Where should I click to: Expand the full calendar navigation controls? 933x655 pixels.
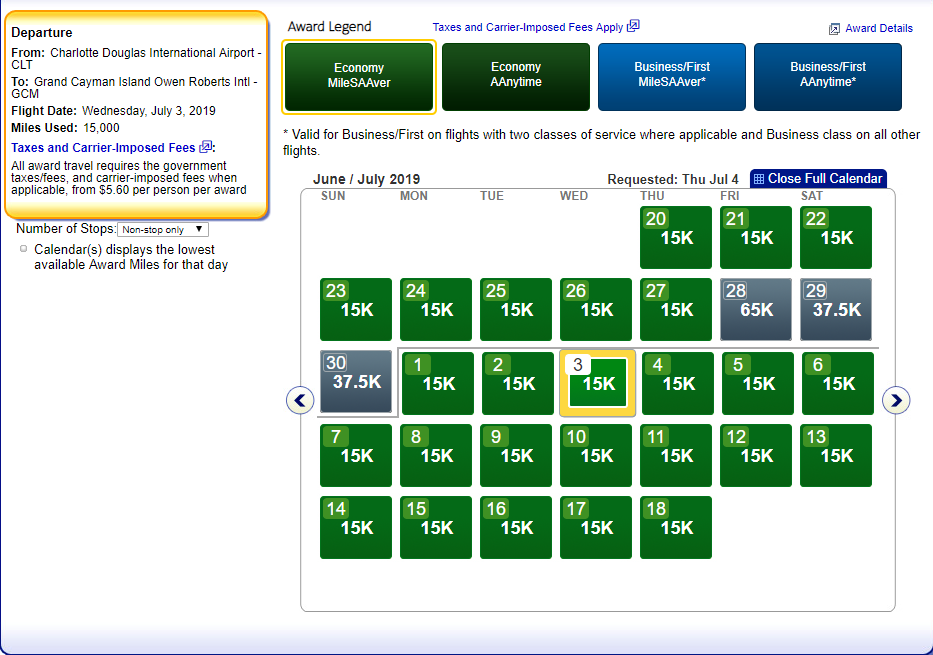tap(818, 178)
